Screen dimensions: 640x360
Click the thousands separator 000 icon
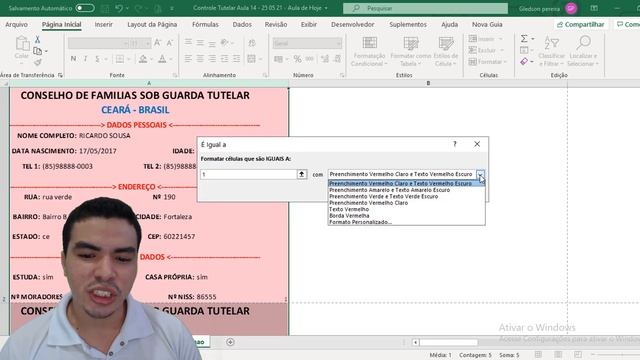(x=309, y=59)
